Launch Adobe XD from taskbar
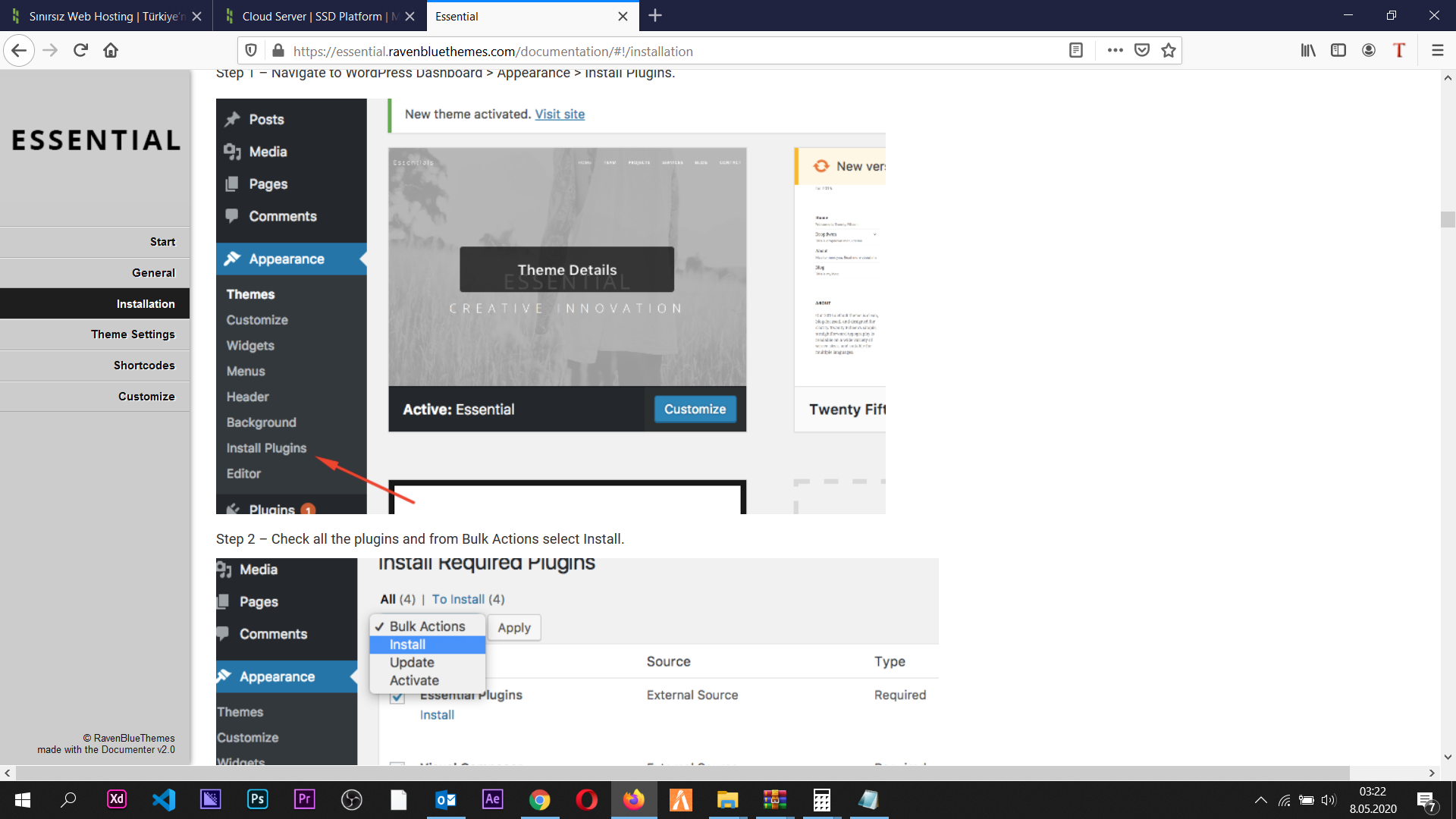The image size is (1456, 819). 117,799
